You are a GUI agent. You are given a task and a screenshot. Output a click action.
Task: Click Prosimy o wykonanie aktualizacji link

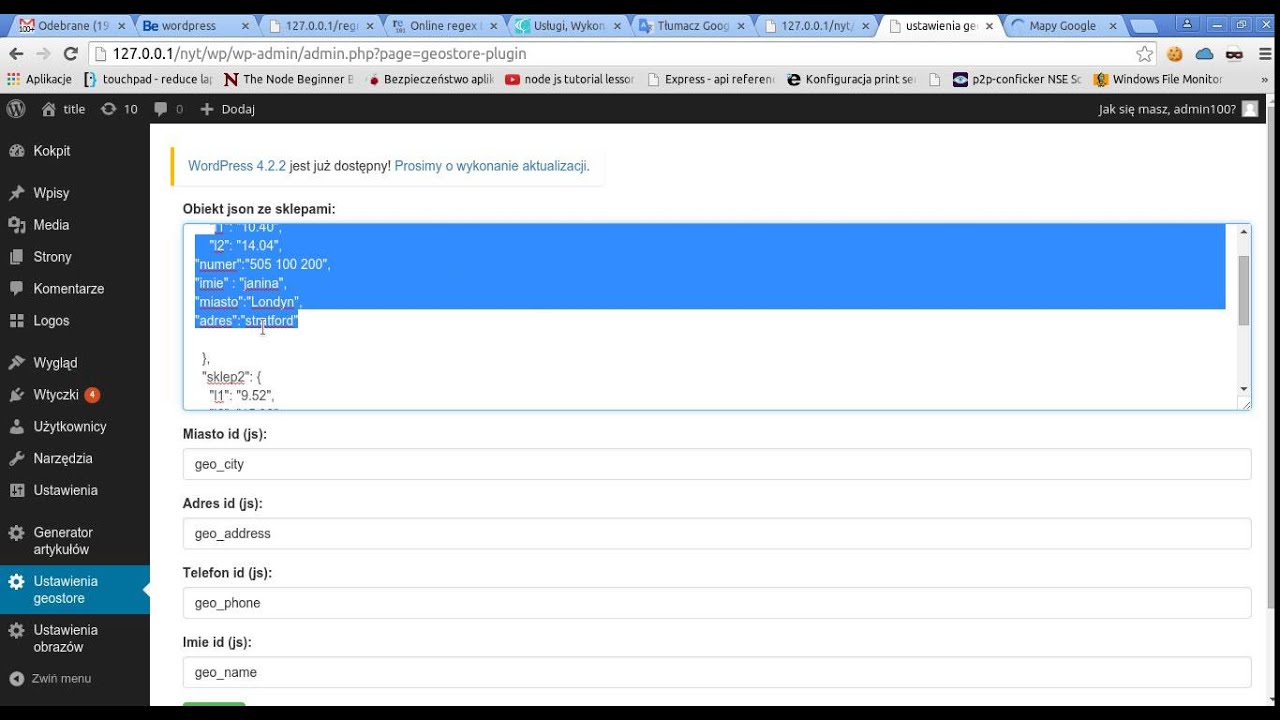(491, 166)
